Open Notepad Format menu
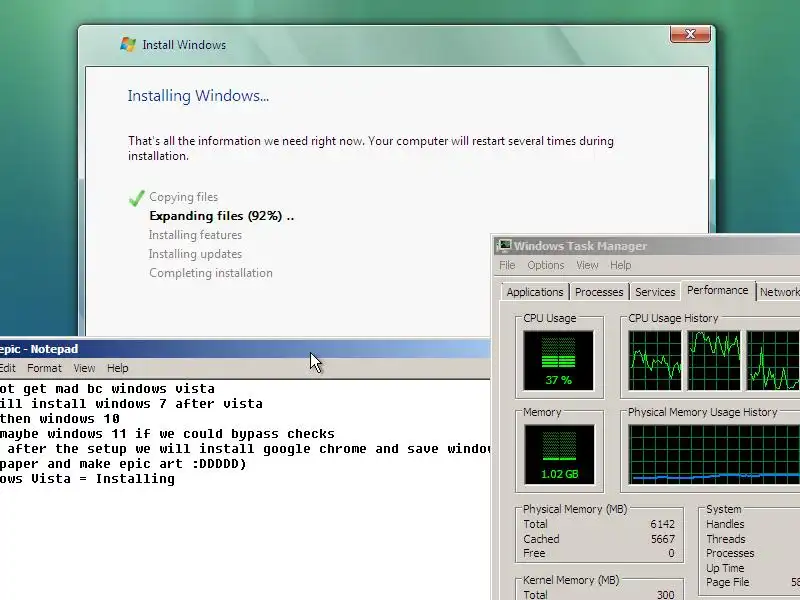 point(44,368)
